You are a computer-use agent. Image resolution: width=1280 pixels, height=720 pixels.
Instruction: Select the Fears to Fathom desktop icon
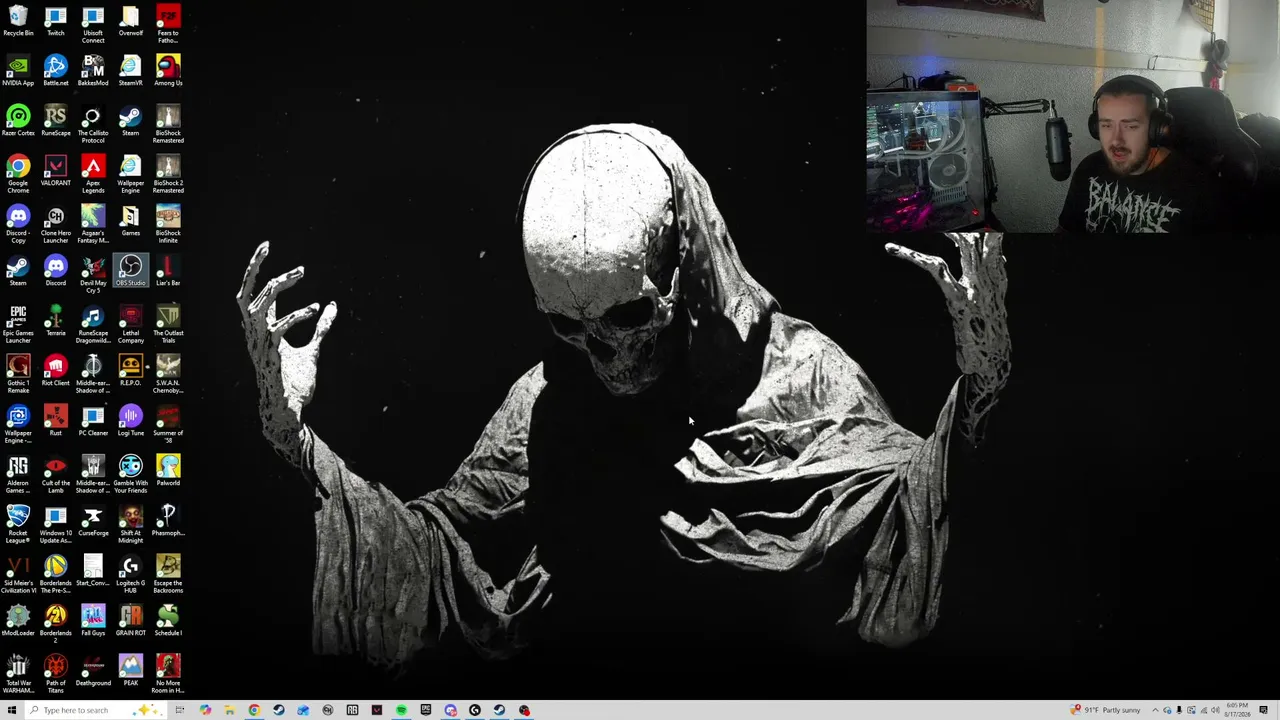coord(168,25)
